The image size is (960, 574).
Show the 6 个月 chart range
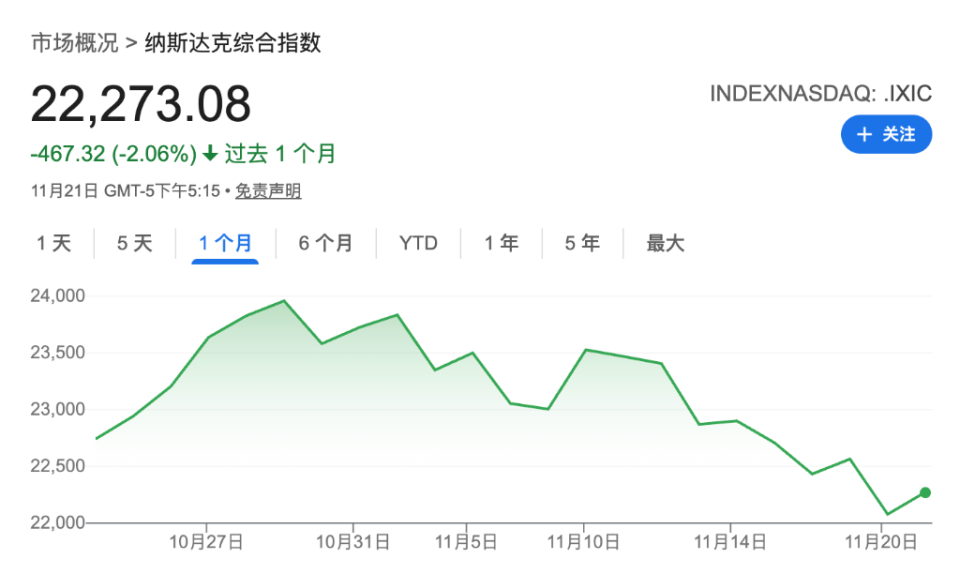click(326, 243)
